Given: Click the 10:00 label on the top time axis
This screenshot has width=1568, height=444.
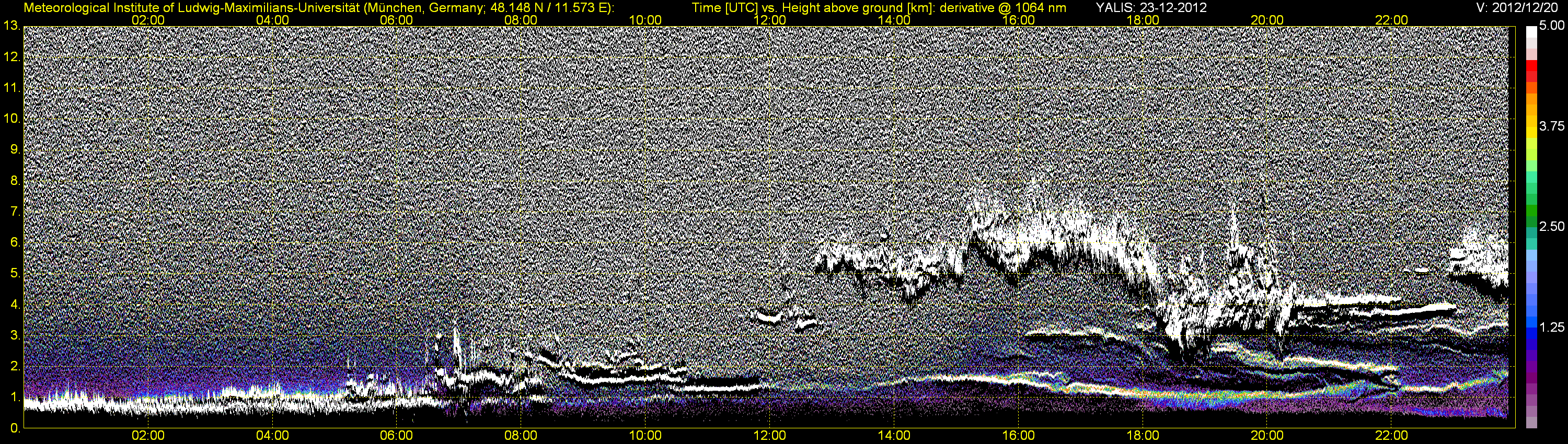Looking at the screenshot, I should tap(645, 20).
